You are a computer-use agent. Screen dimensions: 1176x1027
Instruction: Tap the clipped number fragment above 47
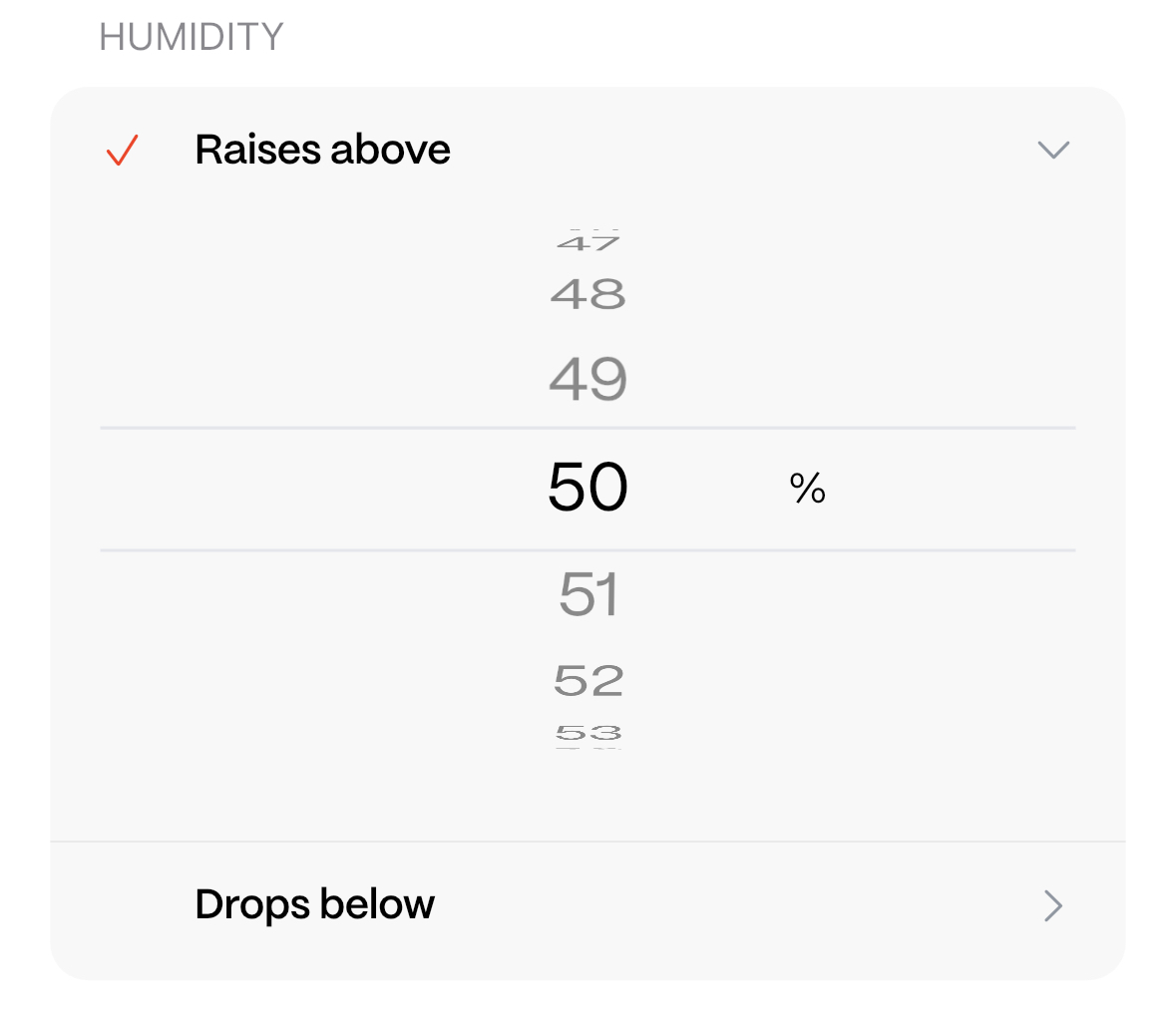click(588, 230)
